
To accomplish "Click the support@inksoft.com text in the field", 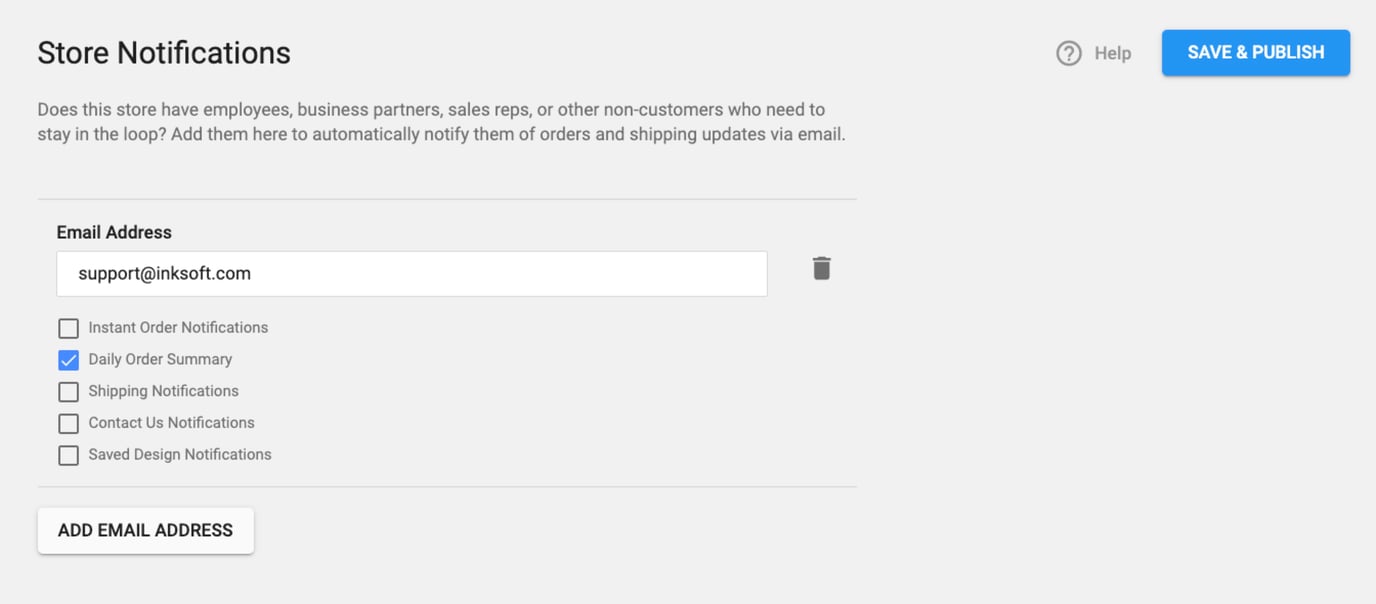I will [164, 273].
